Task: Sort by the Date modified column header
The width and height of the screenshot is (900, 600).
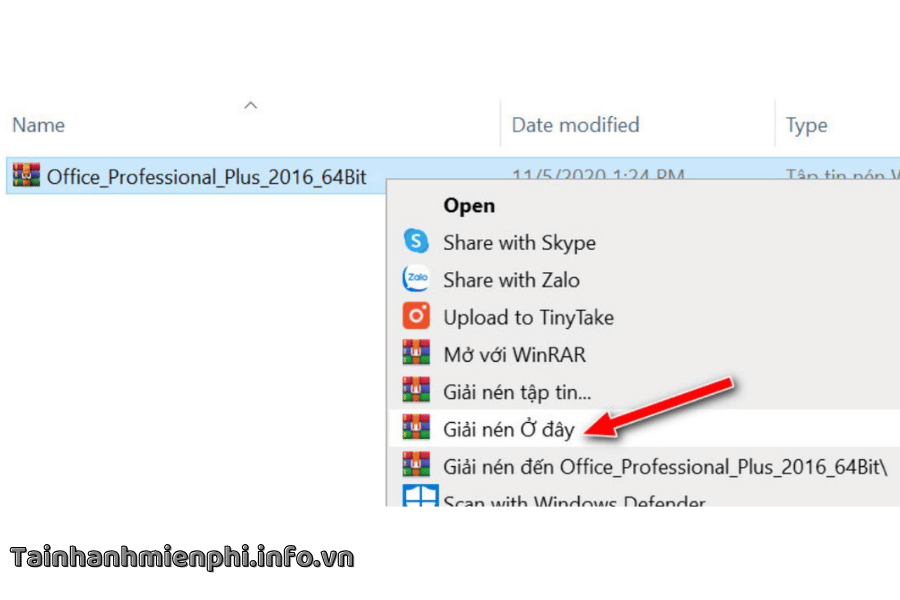Action: tap(575, 125)
